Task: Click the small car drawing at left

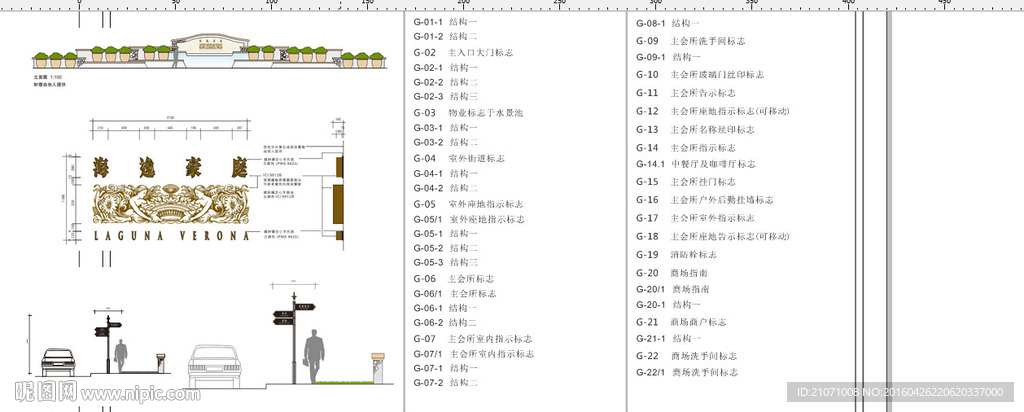Action: (x=57, y=362)
